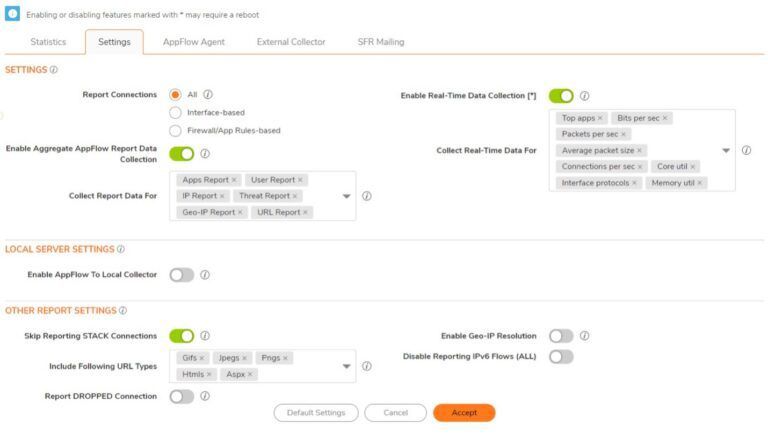The height and width of the screenshot is (438, 768).
Task: Click info icon next to Enable Real-Time Data Collection
Action: click(584, 96)
